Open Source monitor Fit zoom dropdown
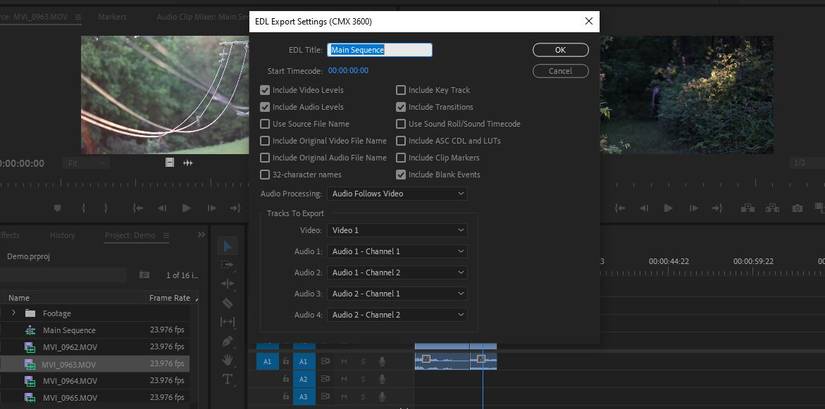This screenshot has height=409, width=825. [x=87, y=164]
